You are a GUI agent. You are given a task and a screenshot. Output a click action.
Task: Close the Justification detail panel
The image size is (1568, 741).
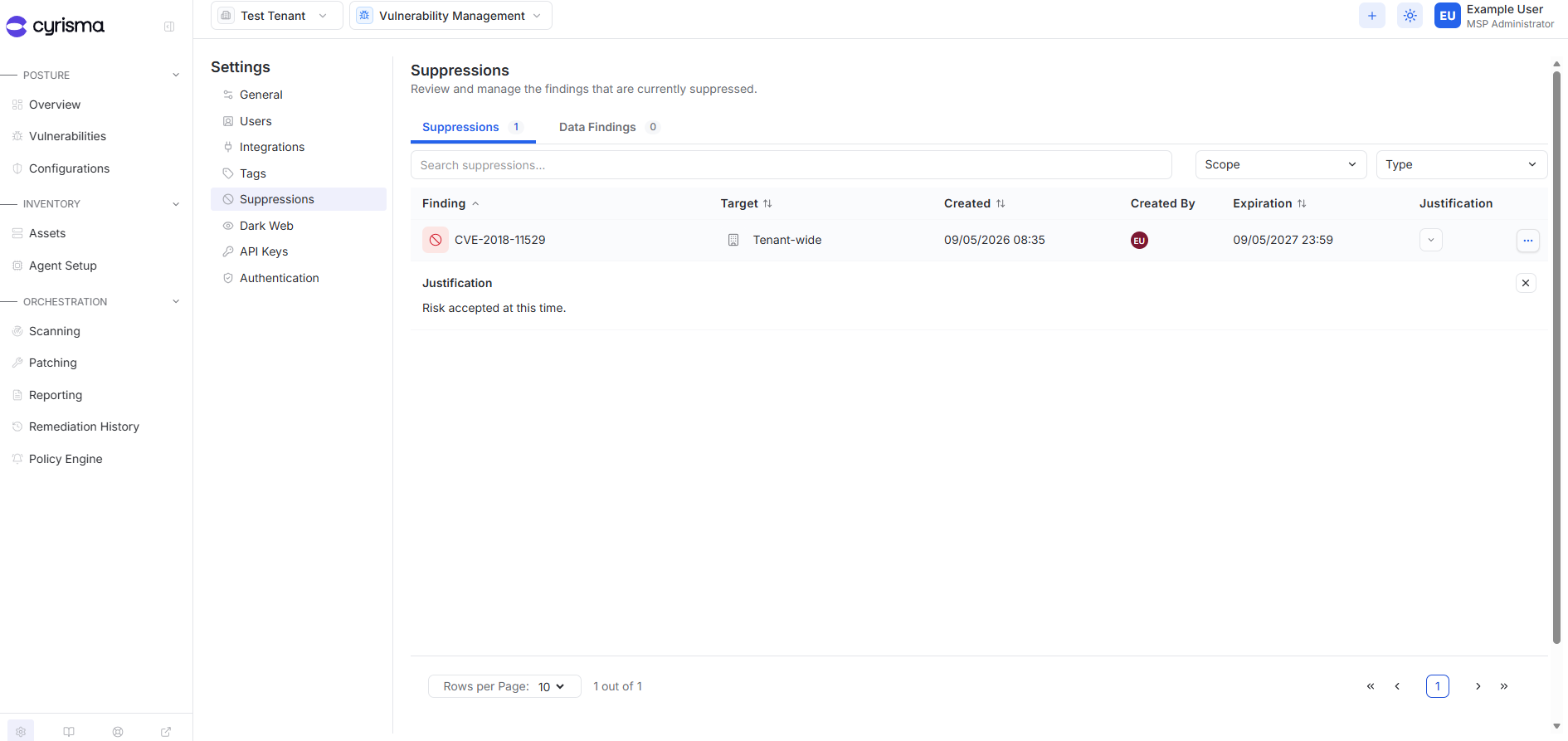point(1526,283)
